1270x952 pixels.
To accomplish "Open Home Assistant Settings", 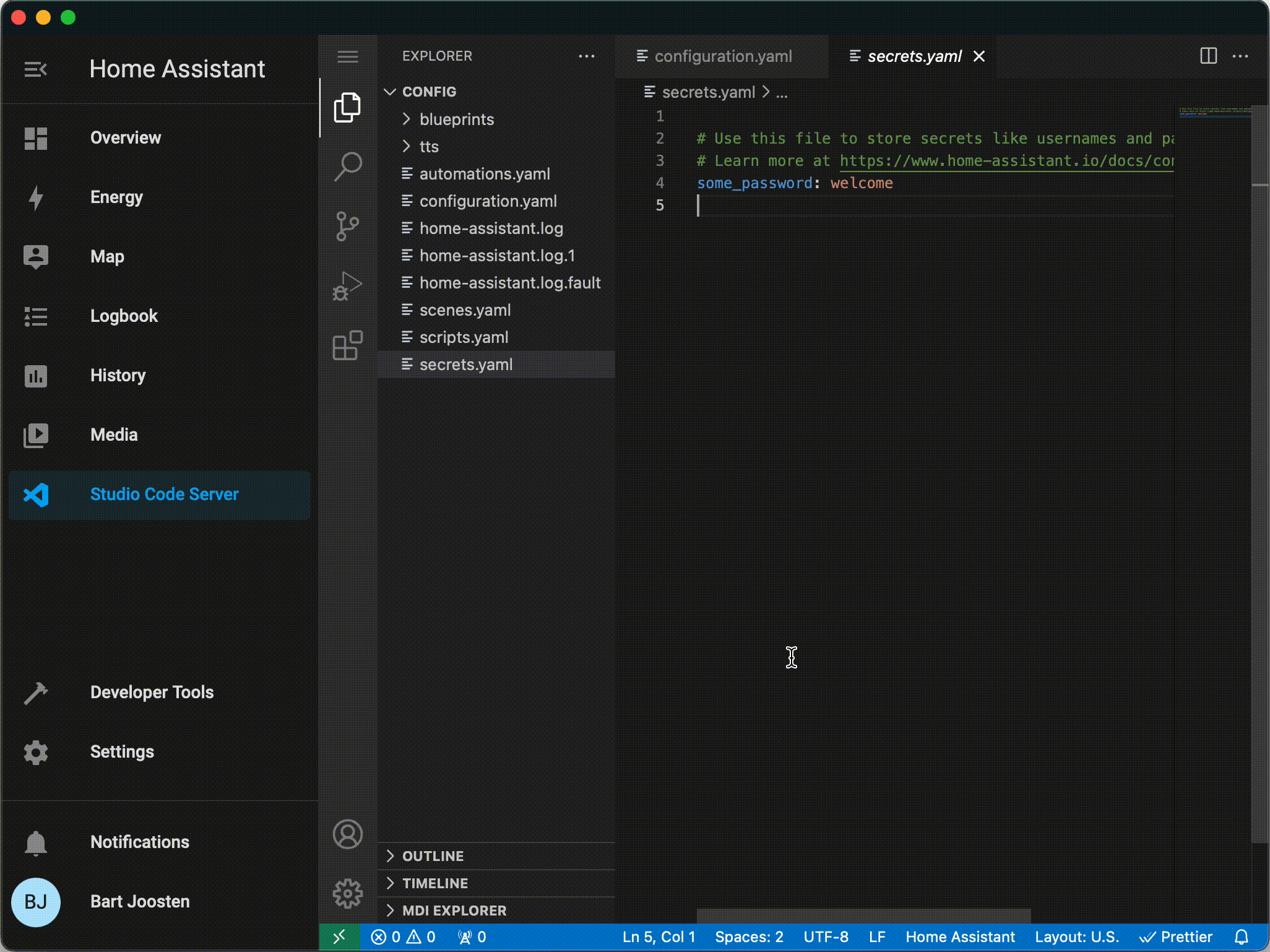I will 160,752.
